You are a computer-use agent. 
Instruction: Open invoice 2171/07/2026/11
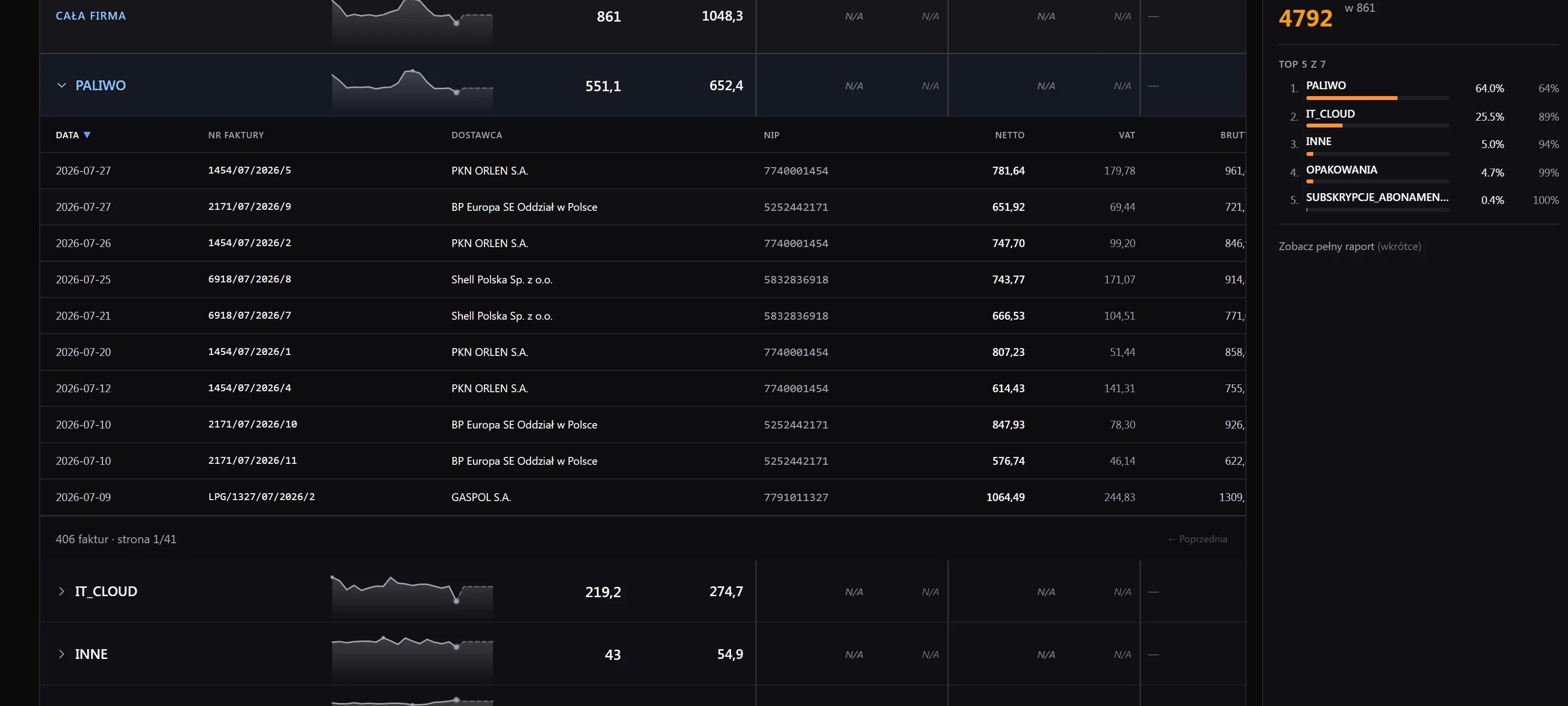(253, 460)
